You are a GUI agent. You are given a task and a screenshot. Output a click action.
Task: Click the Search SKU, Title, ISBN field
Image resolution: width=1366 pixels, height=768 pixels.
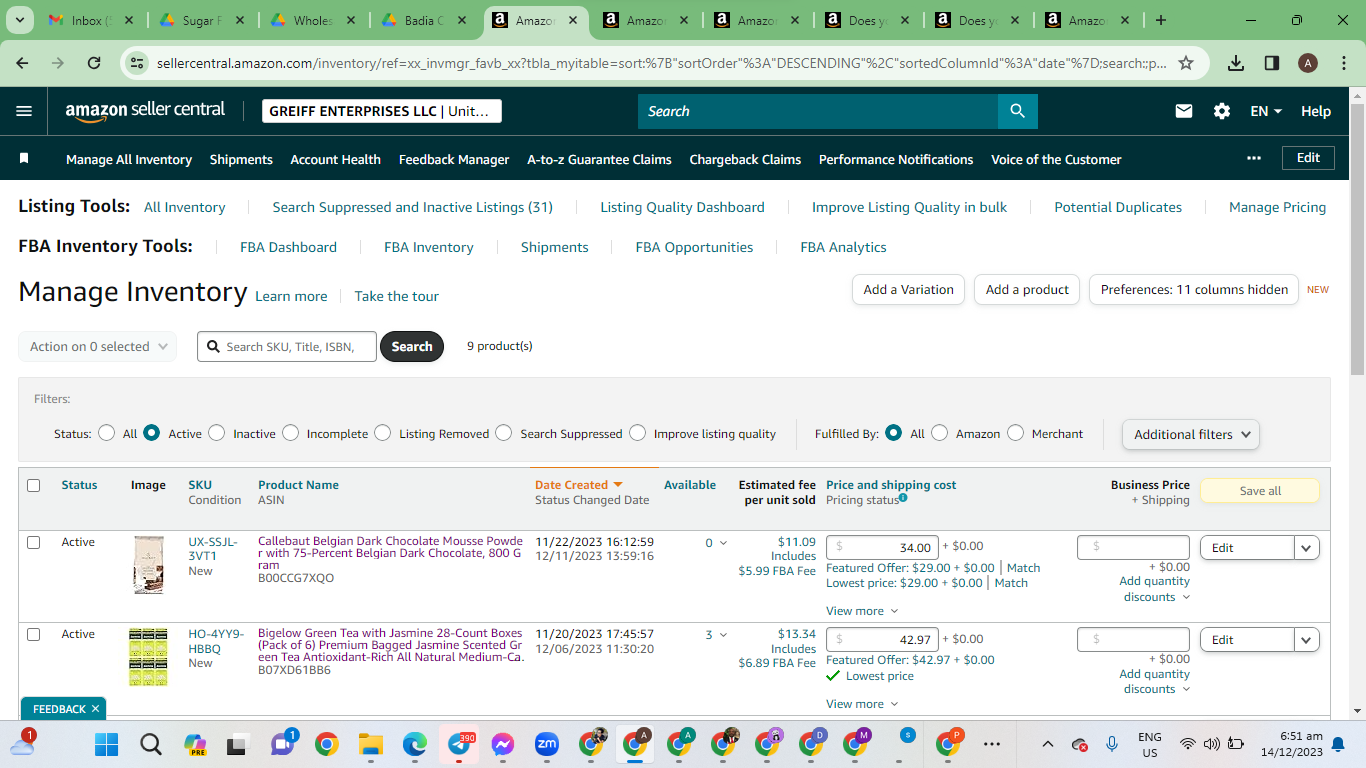click(287, 346)
